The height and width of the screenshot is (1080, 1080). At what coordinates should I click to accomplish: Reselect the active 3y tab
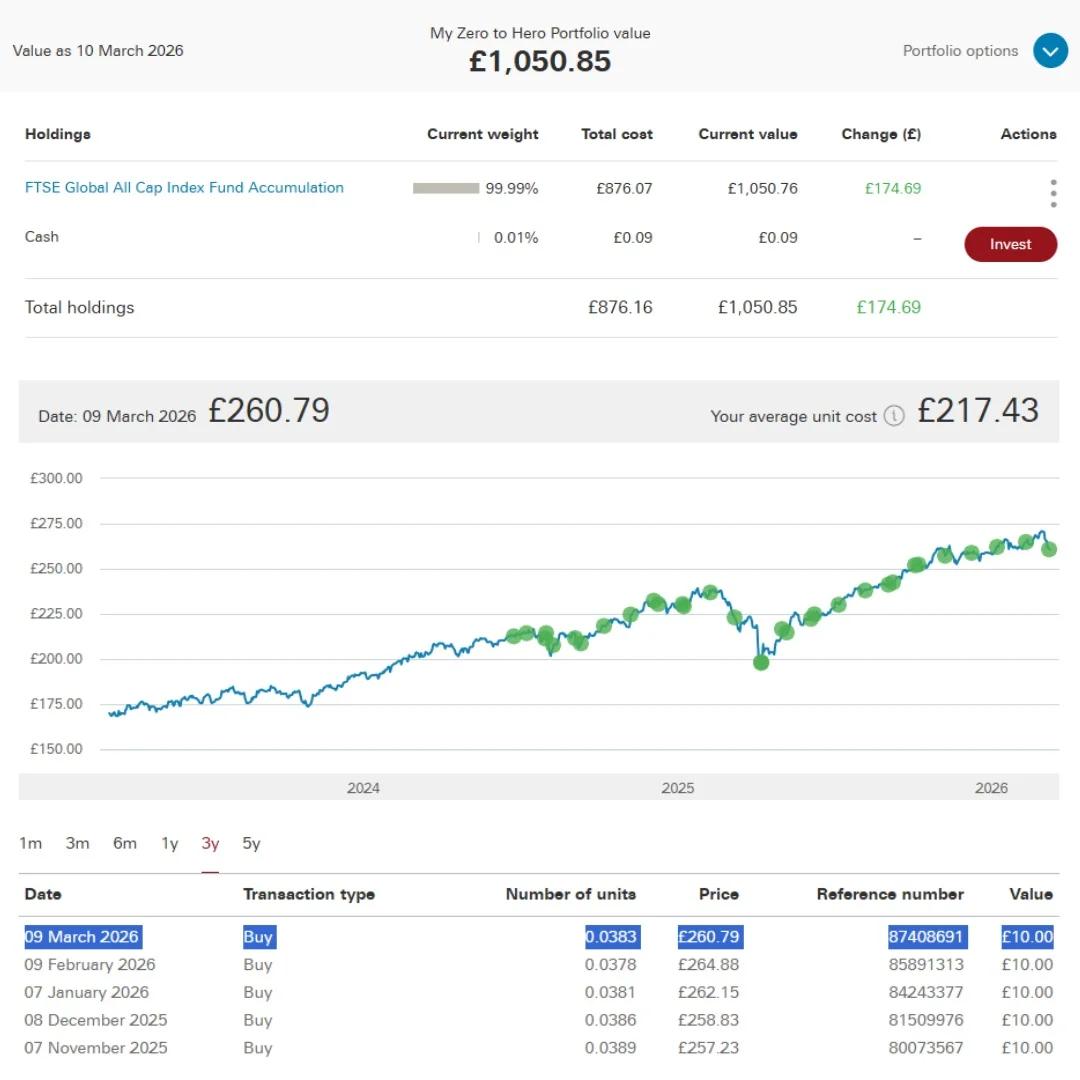click(x=210, y=843)
